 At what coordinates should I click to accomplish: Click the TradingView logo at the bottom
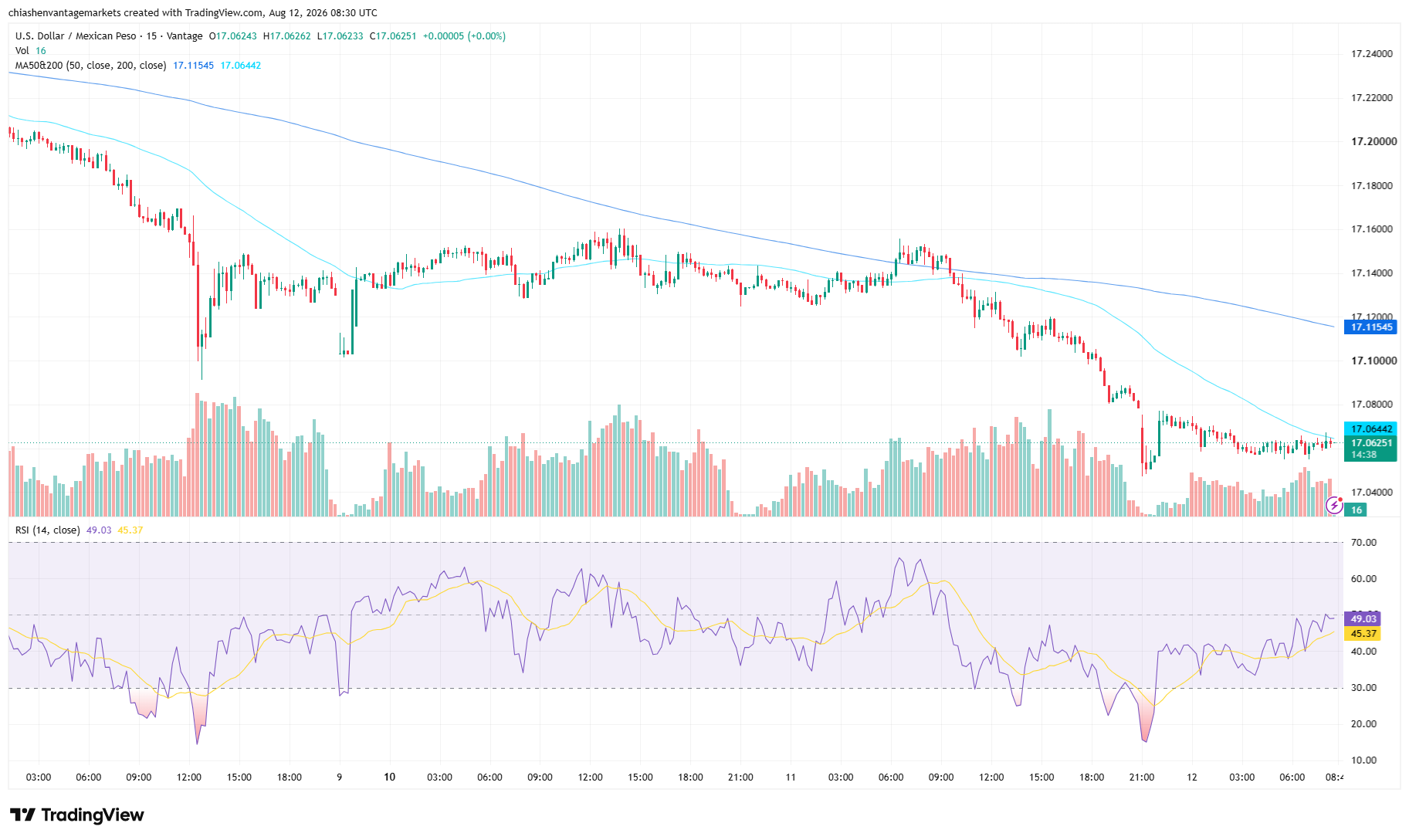click(x=77, y=815)
